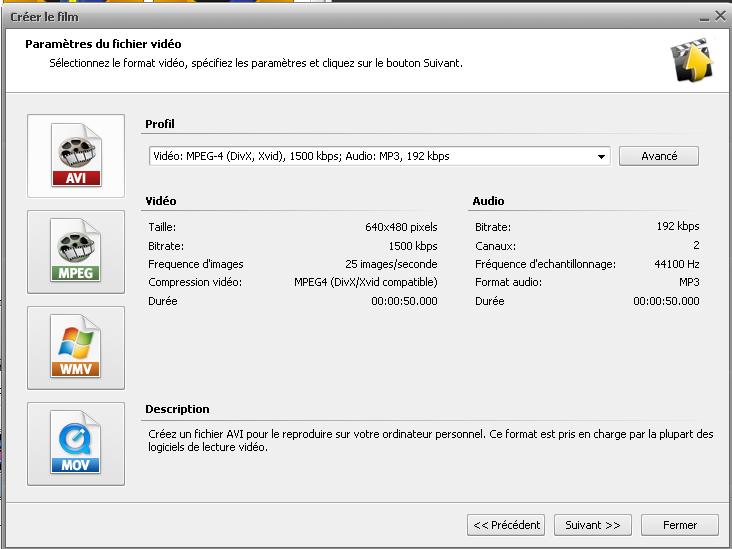This screenshot has height=549, width=732.
Task: Pick the WMV Windows Media format
Action: [76, 348]
